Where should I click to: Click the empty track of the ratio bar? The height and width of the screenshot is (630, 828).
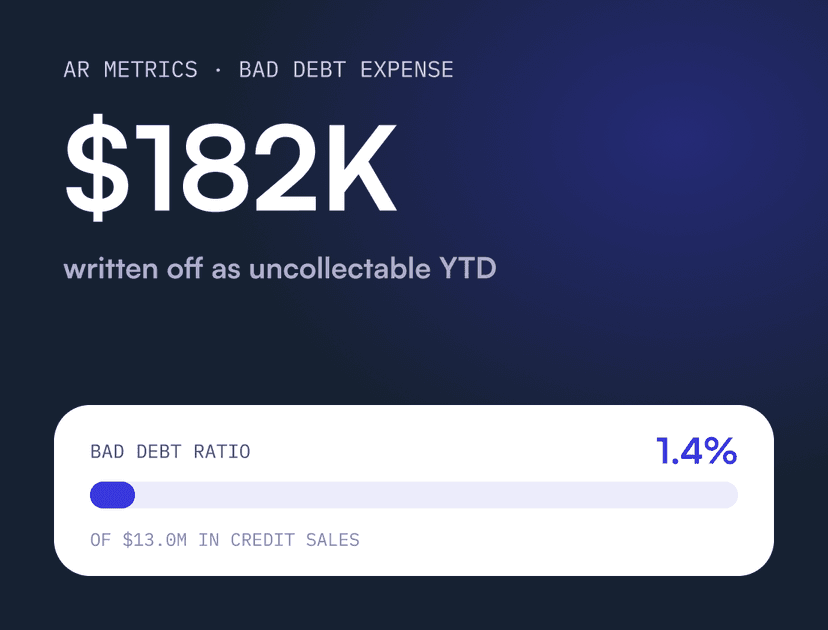click(436, 495)
